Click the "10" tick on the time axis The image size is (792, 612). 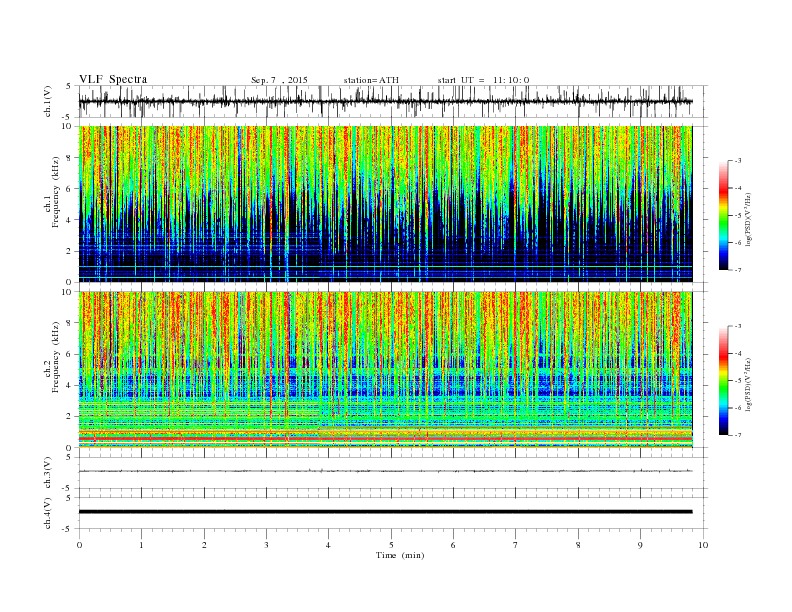(x=703, y=545)
